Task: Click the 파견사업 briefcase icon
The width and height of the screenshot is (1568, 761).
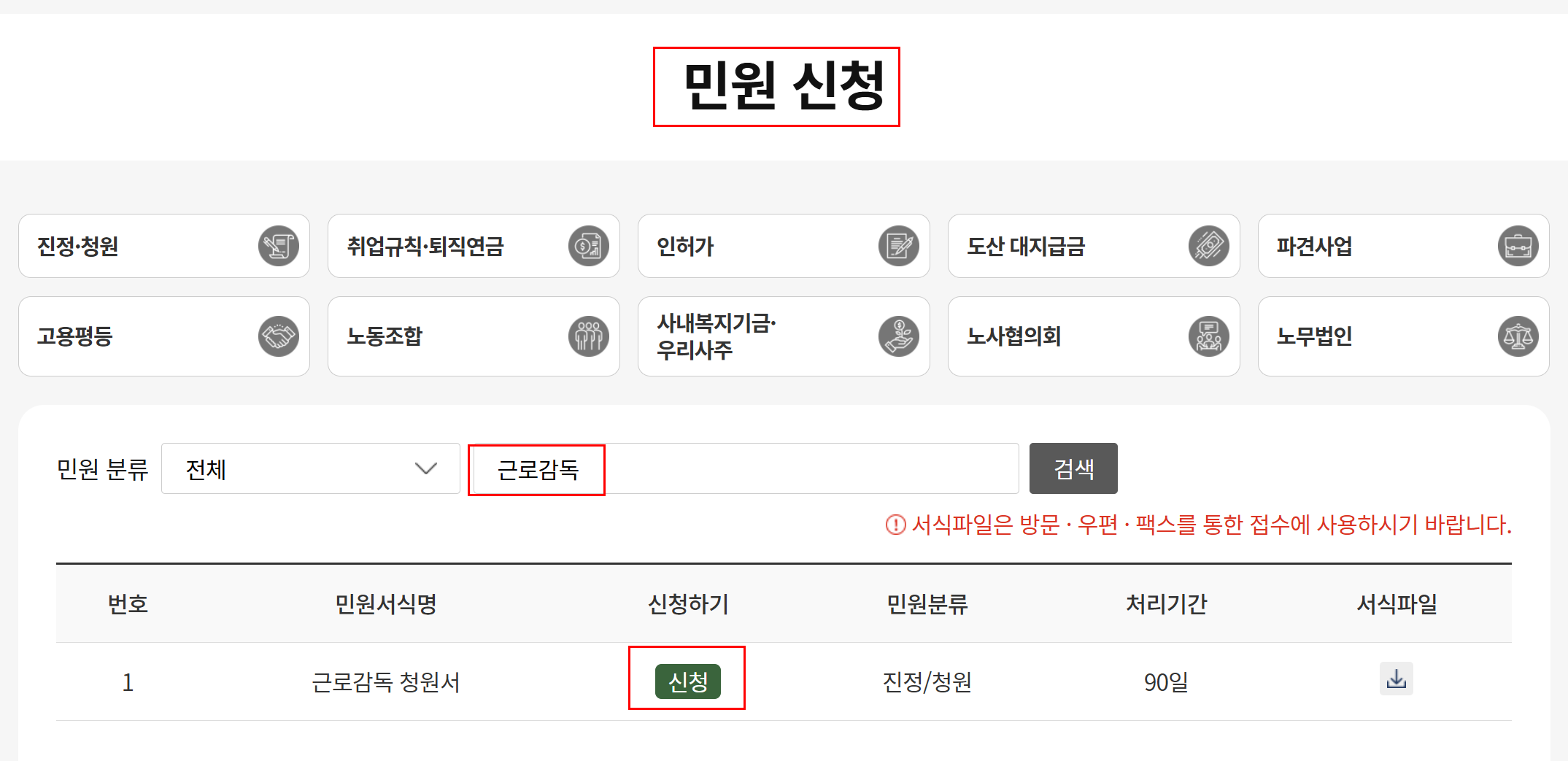Action: pos(1518,246)
